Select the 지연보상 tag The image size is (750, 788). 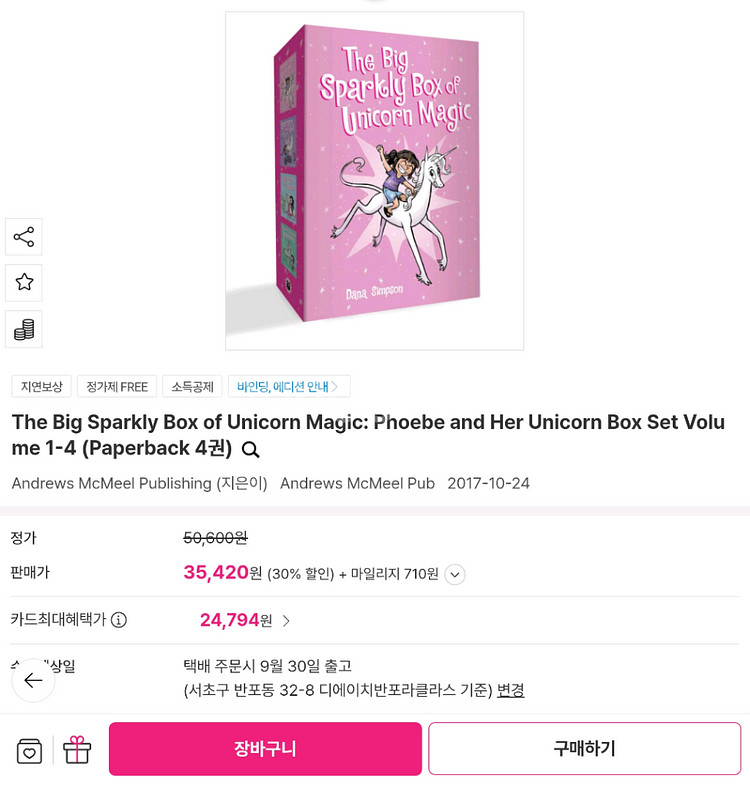tap(42, 386)
